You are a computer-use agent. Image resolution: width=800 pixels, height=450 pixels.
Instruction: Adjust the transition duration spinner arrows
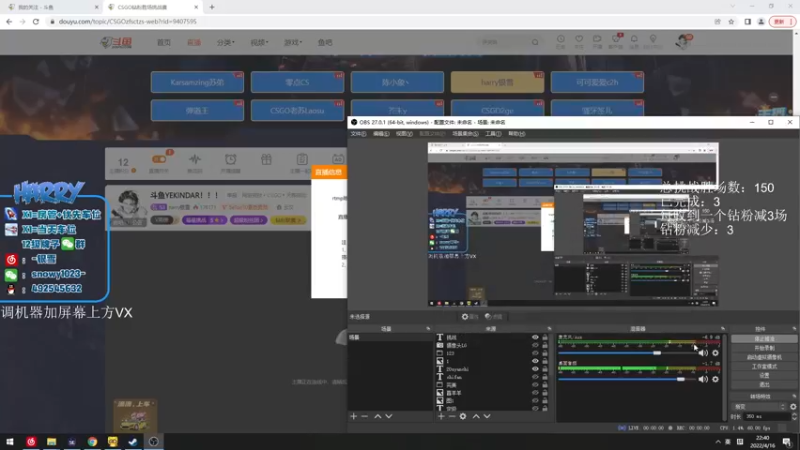click(794, 416)
